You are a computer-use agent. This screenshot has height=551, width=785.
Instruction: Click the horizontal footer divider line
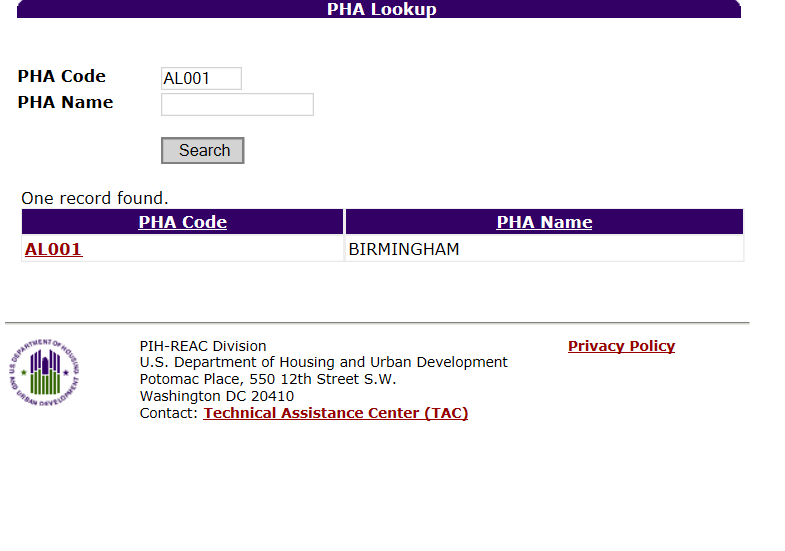point(377,323)
